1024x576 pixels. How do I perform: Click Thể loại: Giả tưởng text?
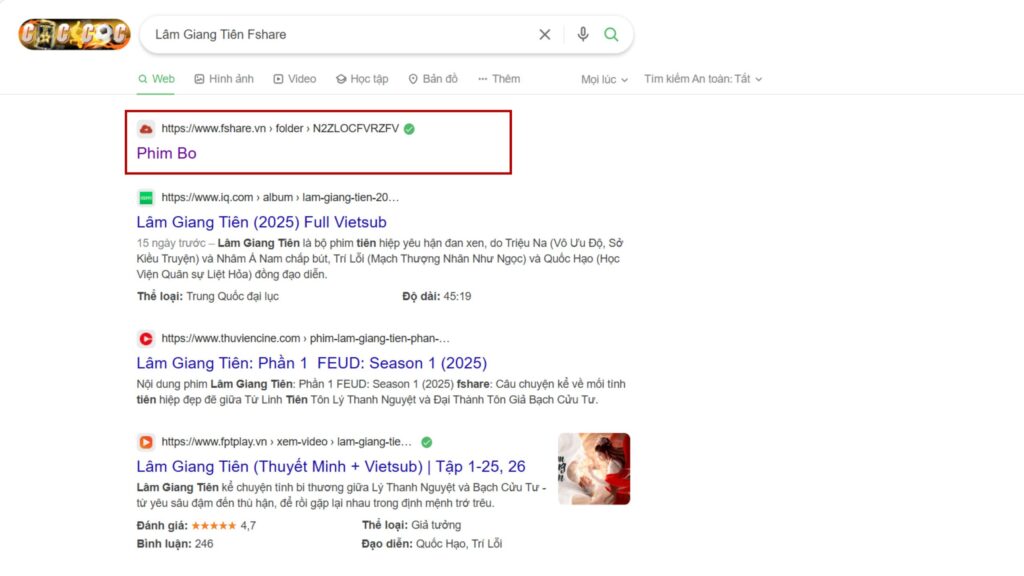(411, 525)
